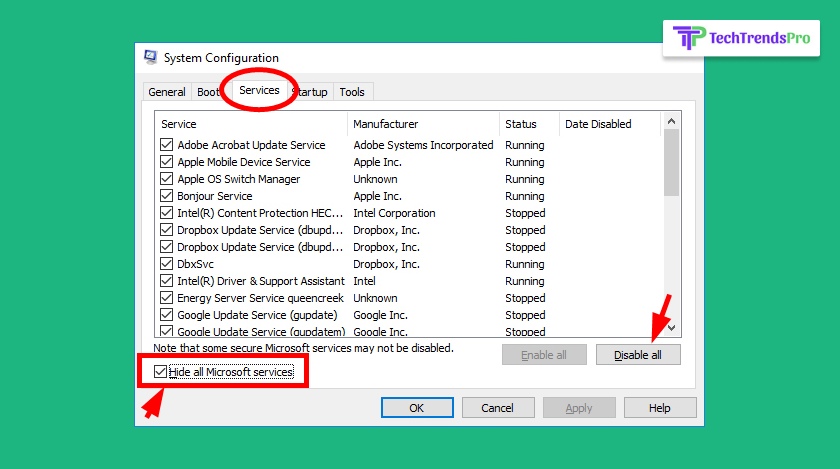Click the services list scroll up arrow
Screen dimensions: 840x469
pyautogui.click(x=671, y=121)
